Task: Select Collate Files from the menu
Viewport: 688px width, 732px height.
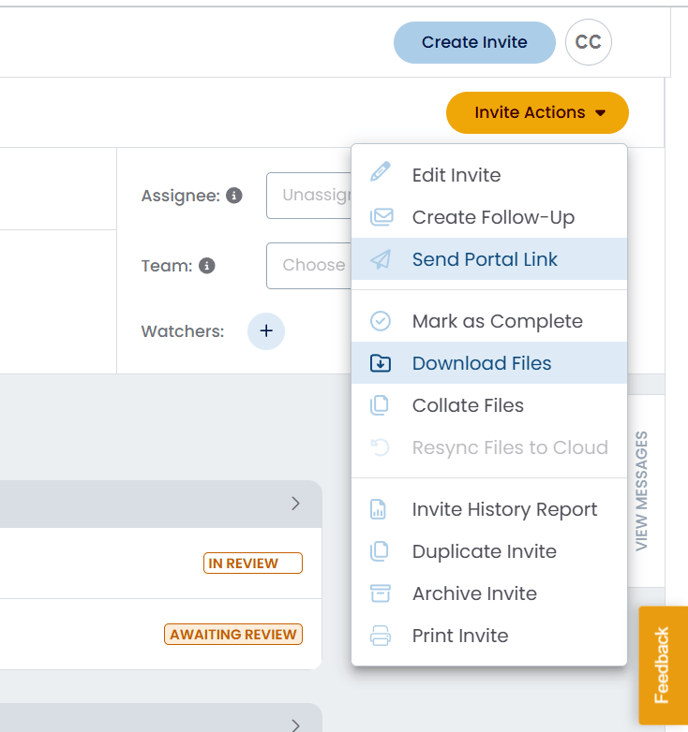Action: click(468, 405)
